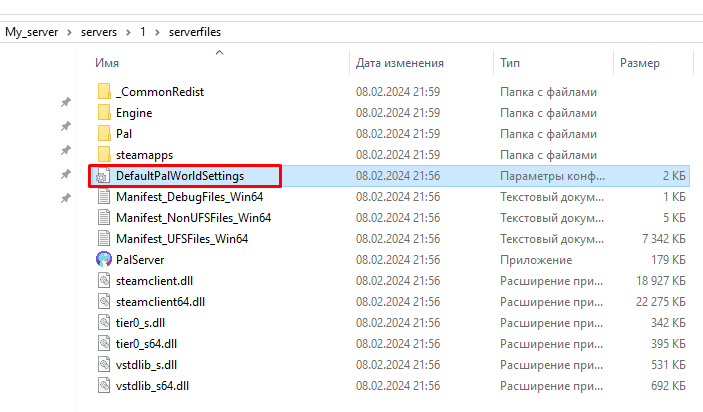The height and width of the screenshot is (412, 703).
Task: Select the Manifest_NonUFSFiles_Win64 file name
Action: tap(193, 218)
